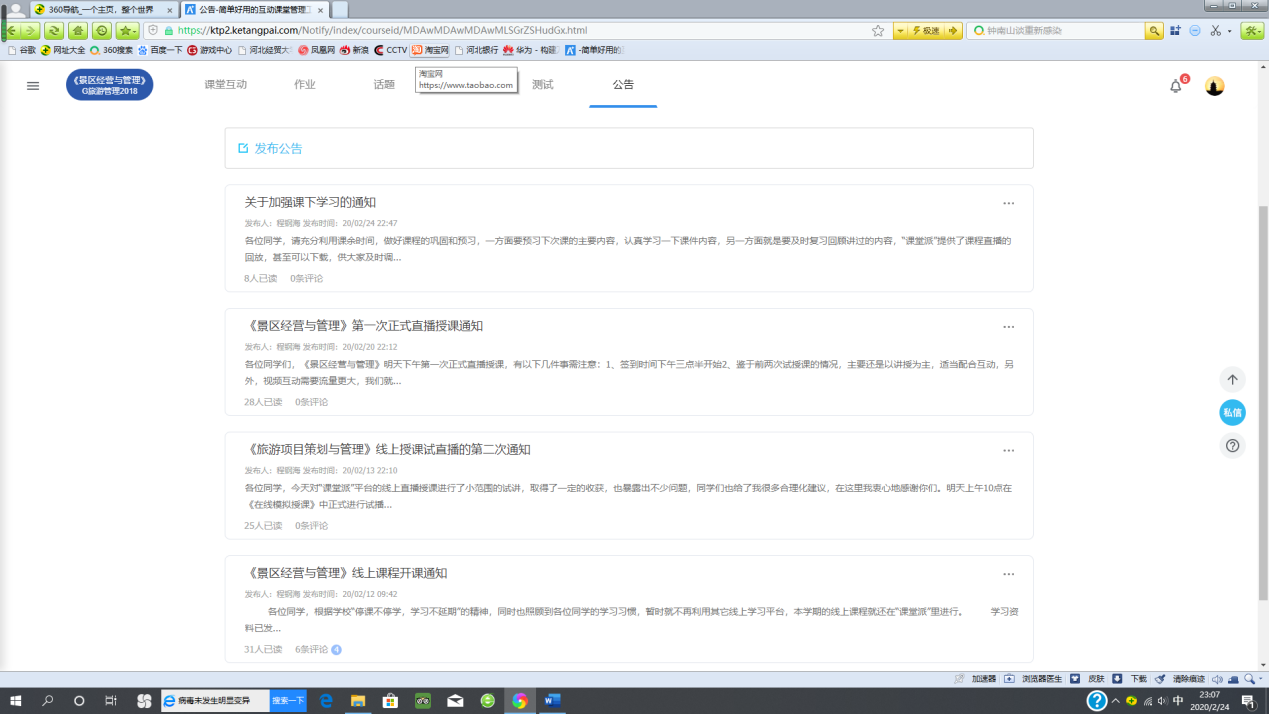Click the help question mark circle

click(1232, 446)
